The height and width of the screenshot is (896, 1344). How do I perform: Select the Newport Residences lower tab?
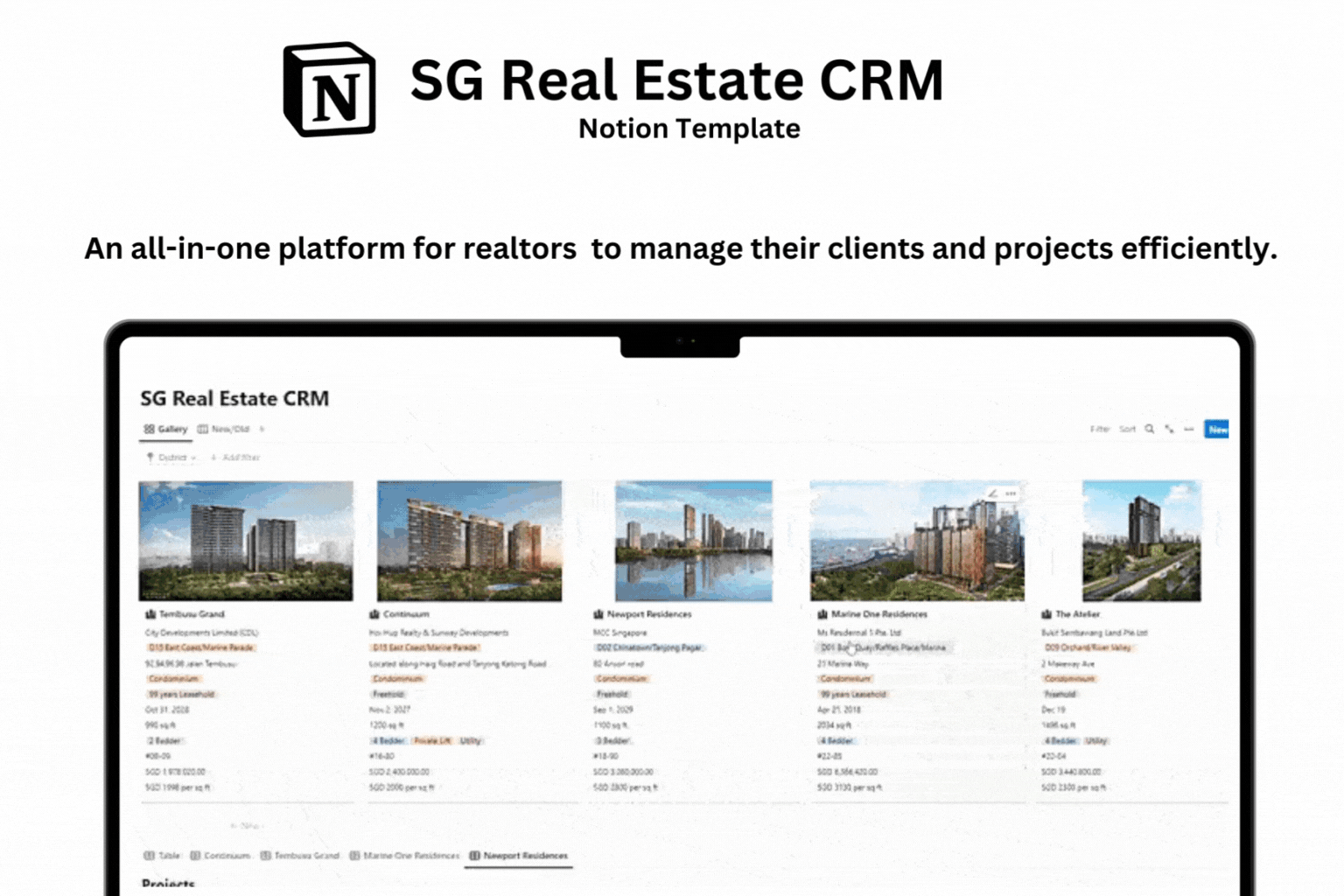coord(519,855)
